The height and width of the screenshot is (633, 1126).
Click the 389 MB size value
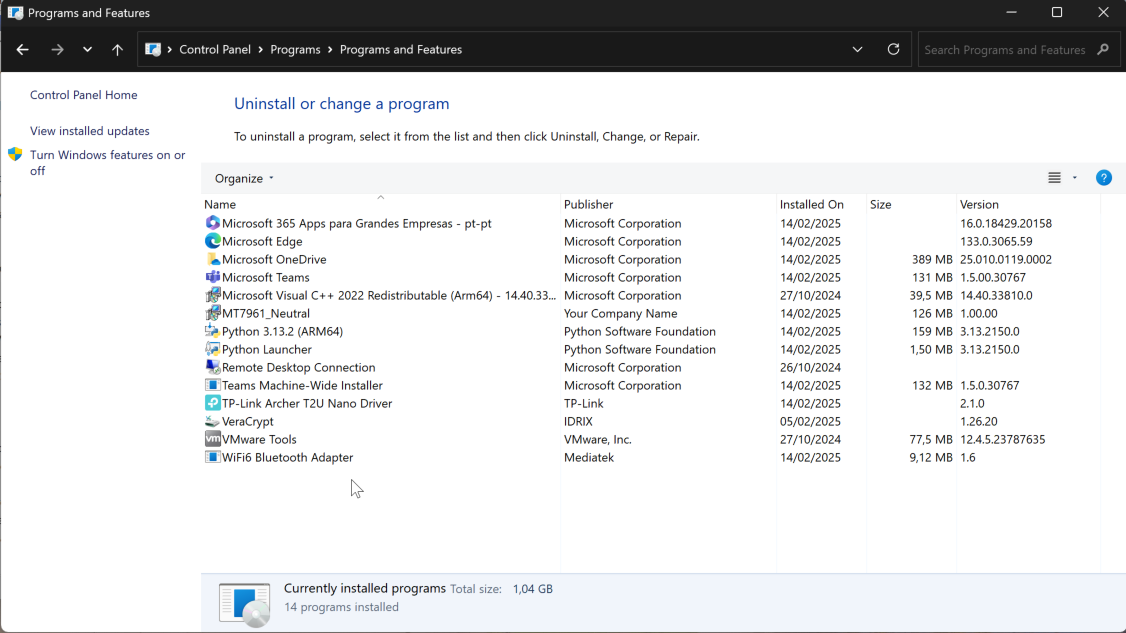click(x=932, y=259)
